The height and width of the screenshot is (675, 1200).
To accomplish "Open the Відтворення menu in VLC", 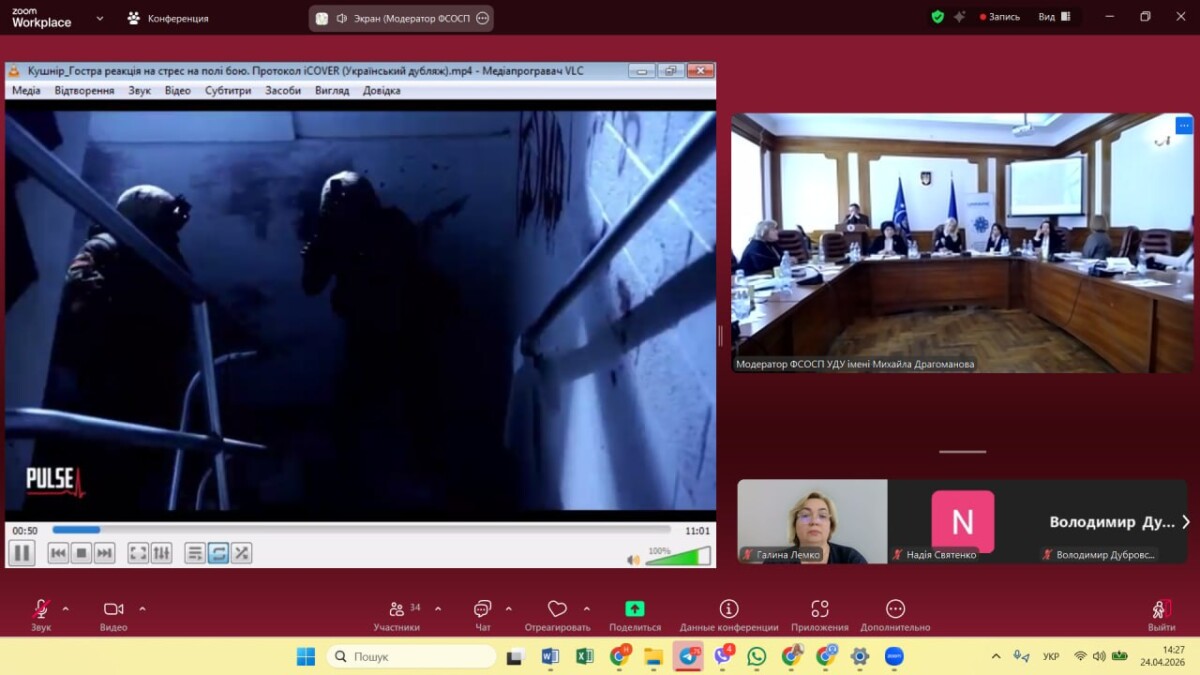I will pyautogui.click(x=84, y=90).
